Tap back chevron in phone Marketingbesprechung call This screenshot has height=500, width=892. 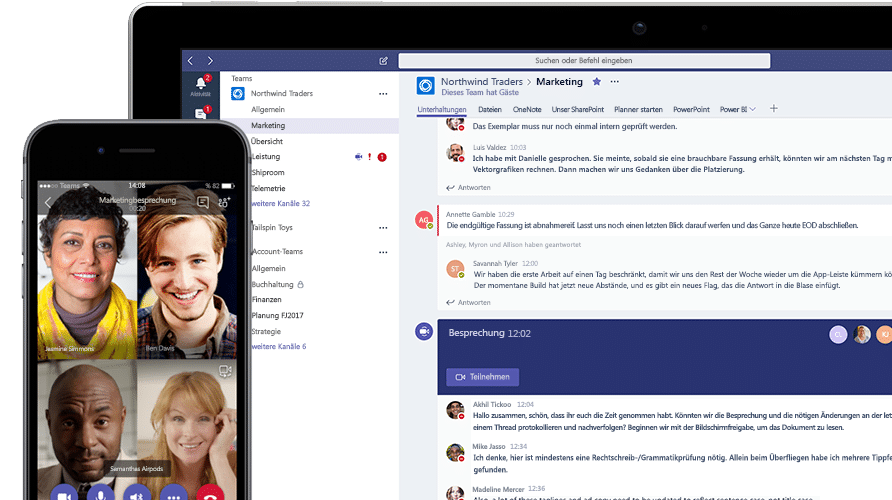pyautogui.click(x=48, y=203)
